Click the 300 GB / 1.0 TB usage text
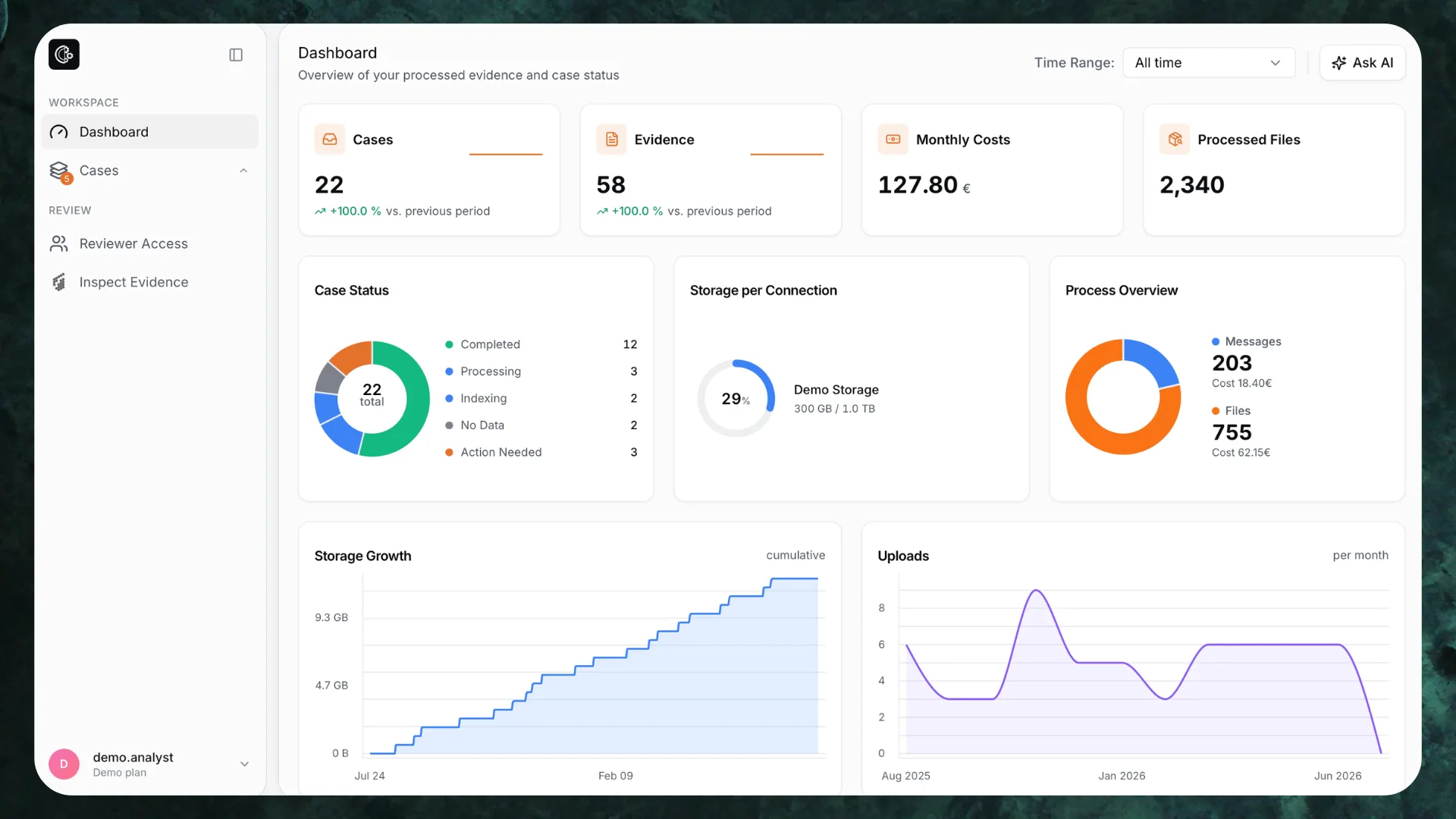 point(834,409)
